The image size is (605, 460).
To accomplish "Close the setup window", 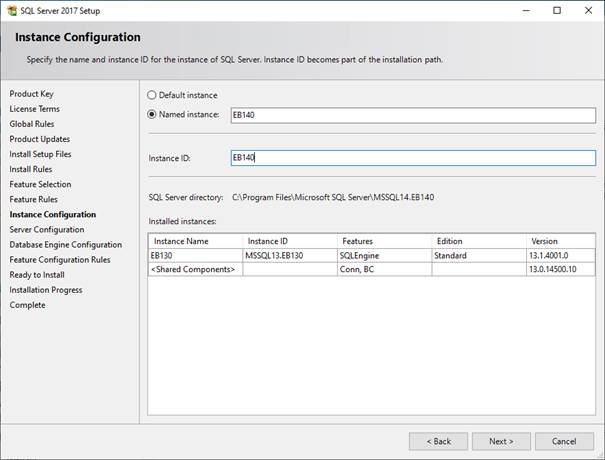I will tap(588, 10).
